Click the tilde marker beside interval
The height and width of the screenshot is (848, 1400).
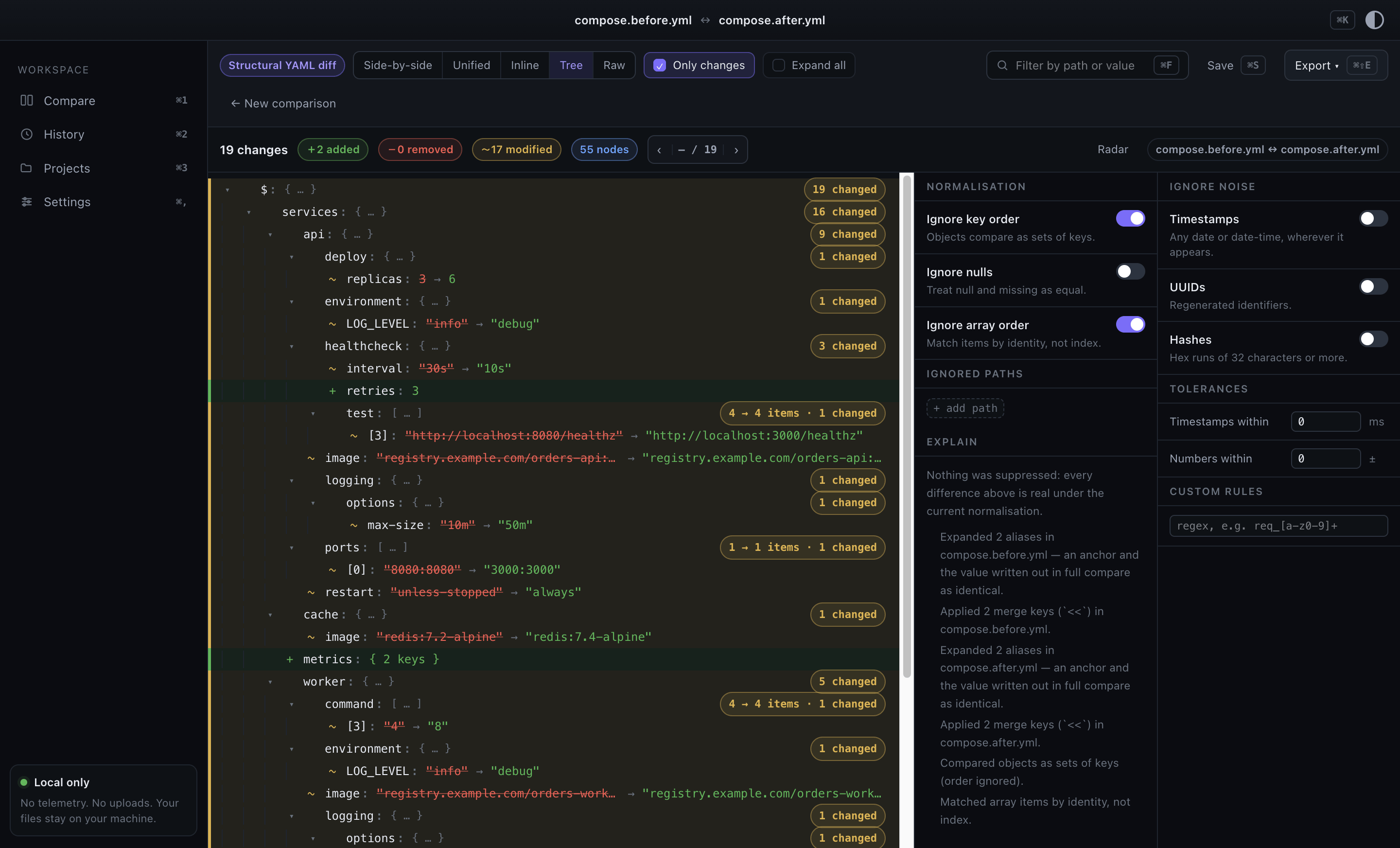pyautogui.click(x=332, y=369)
